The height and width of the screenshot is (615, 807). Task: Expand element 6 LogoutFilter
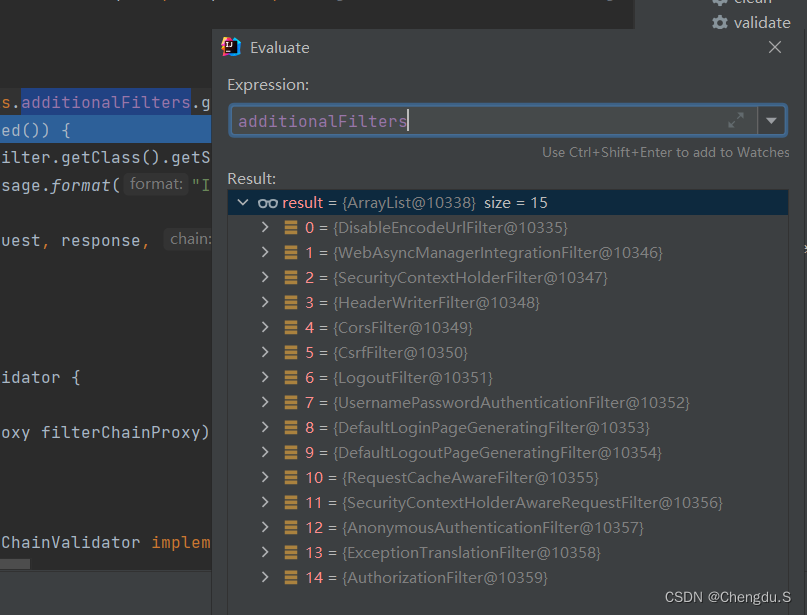click(265, 377)
